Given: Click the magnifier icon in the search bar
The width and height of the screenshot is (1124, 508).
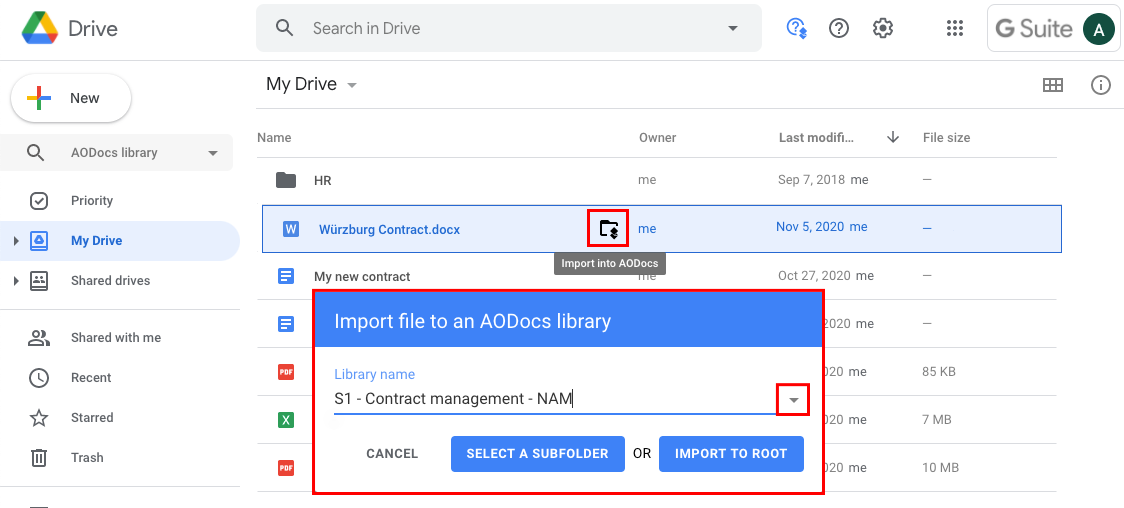Looking at the screenshot, I should coord(285,29).
